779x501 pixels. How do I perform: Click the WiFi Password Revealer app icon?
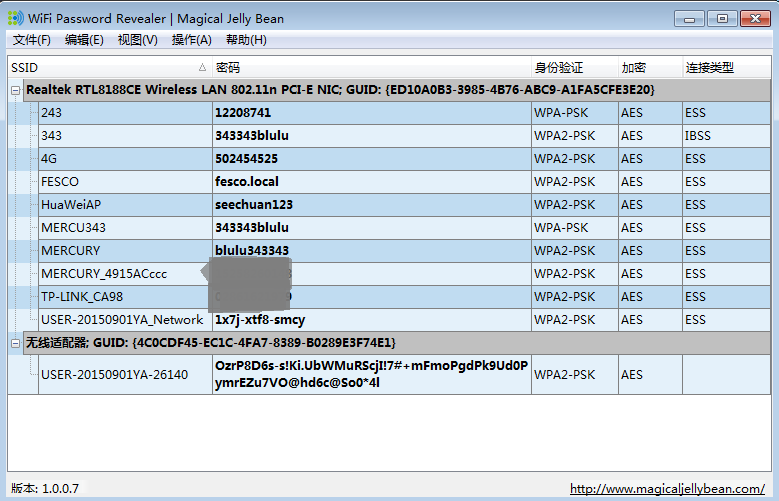[15, 18]
